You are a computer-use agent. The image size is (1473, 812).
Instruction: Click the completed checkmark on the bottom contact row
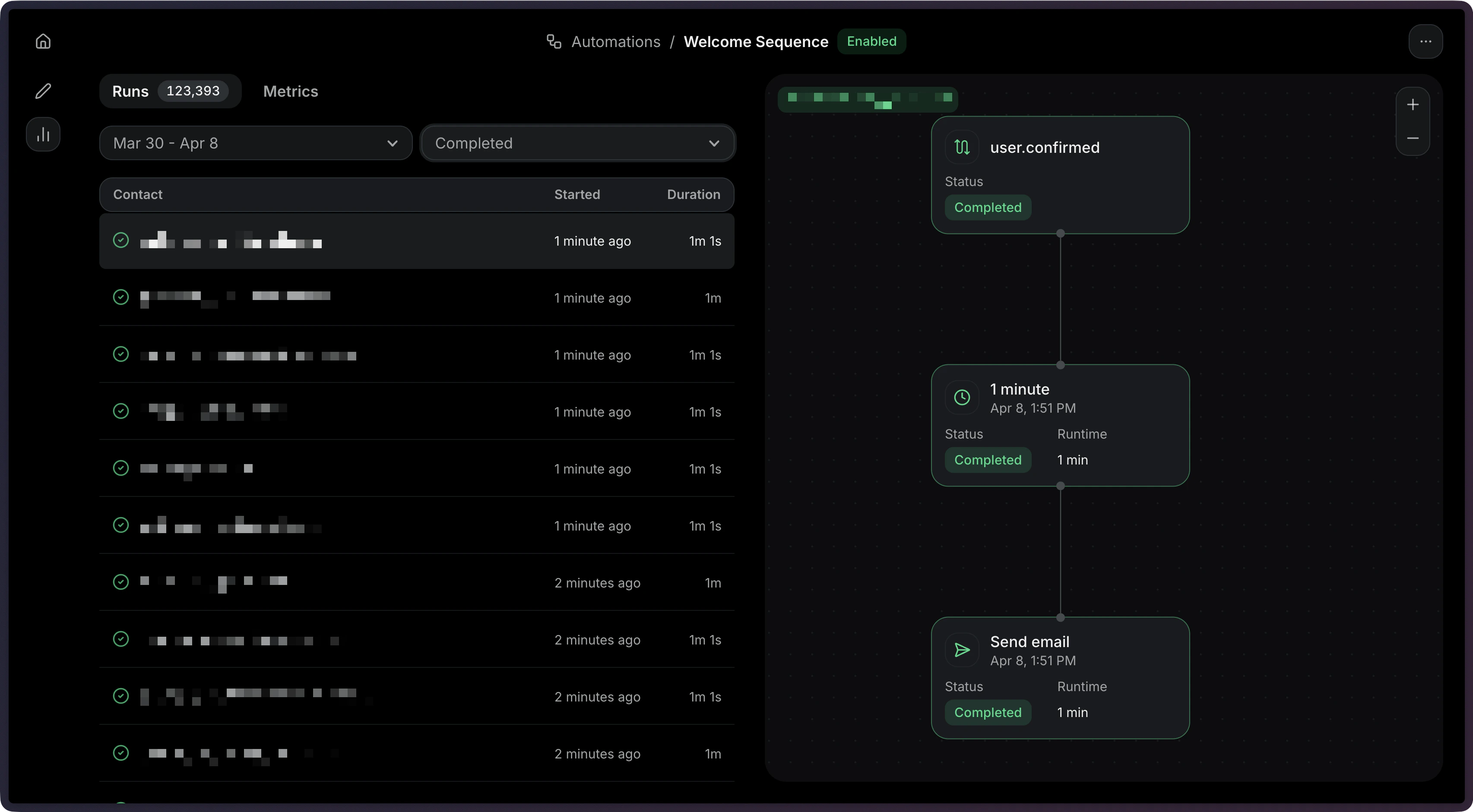(x=120, y=753)
